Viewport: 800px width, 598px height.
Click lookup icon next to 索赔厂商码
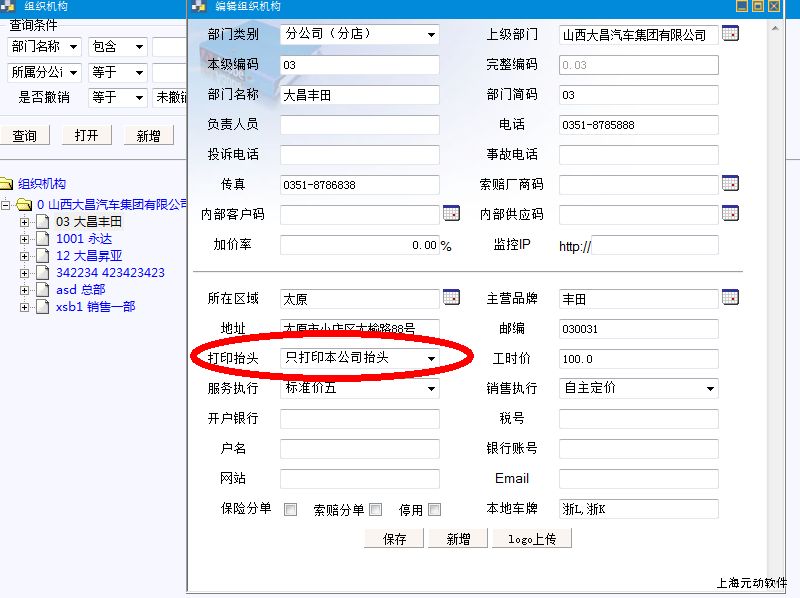coord(730,184)
